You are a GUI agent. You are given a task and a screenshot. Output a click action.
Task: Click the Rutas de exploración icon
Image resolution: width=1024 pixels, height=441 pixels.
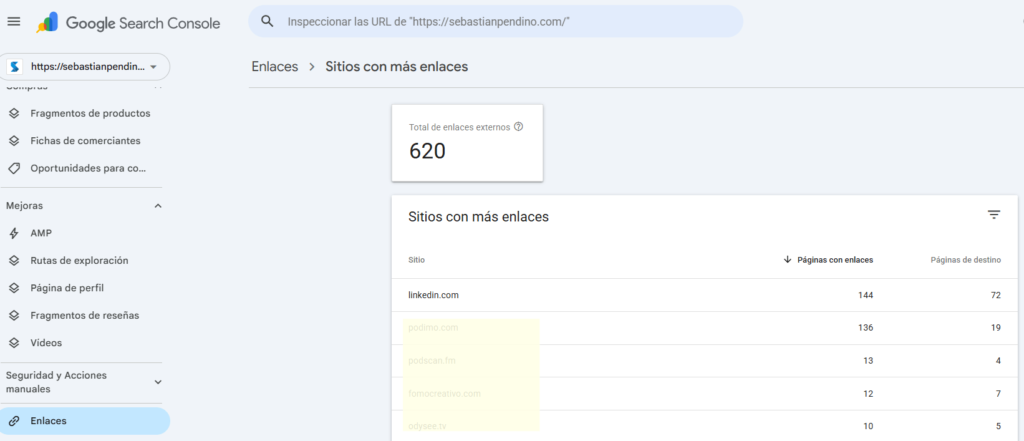(14, 261)
